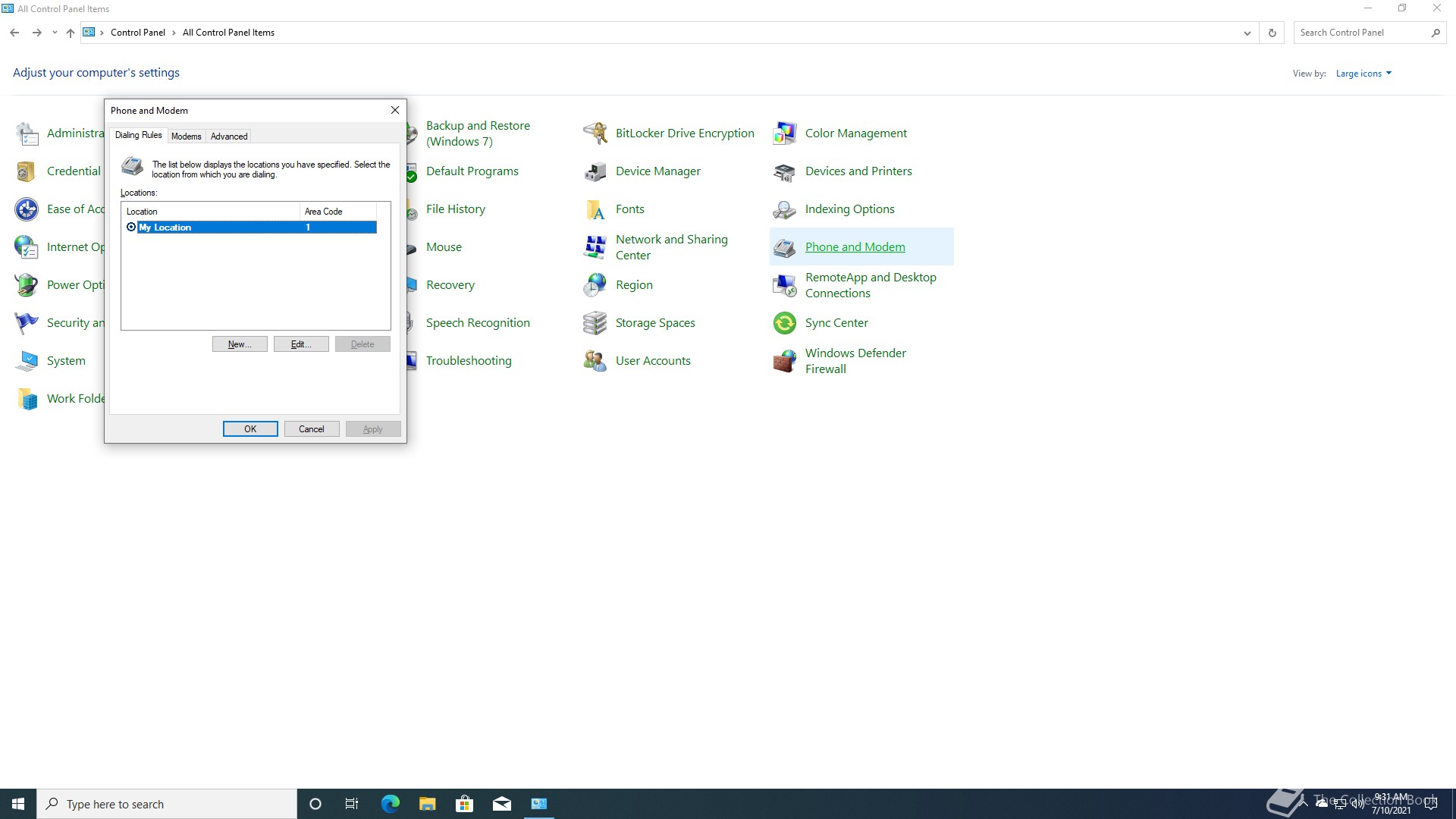Open the Fonts icon
Image resolution: width=1456 pixels, height=819 pixels.
[x=595, y=209]
